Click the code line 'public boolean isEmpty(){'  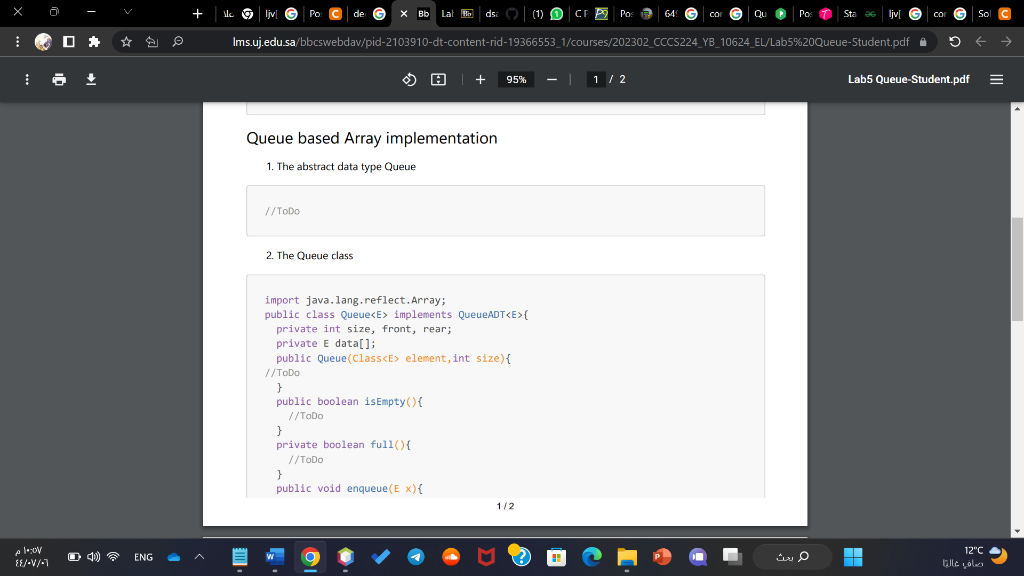[x=349, y=402]
